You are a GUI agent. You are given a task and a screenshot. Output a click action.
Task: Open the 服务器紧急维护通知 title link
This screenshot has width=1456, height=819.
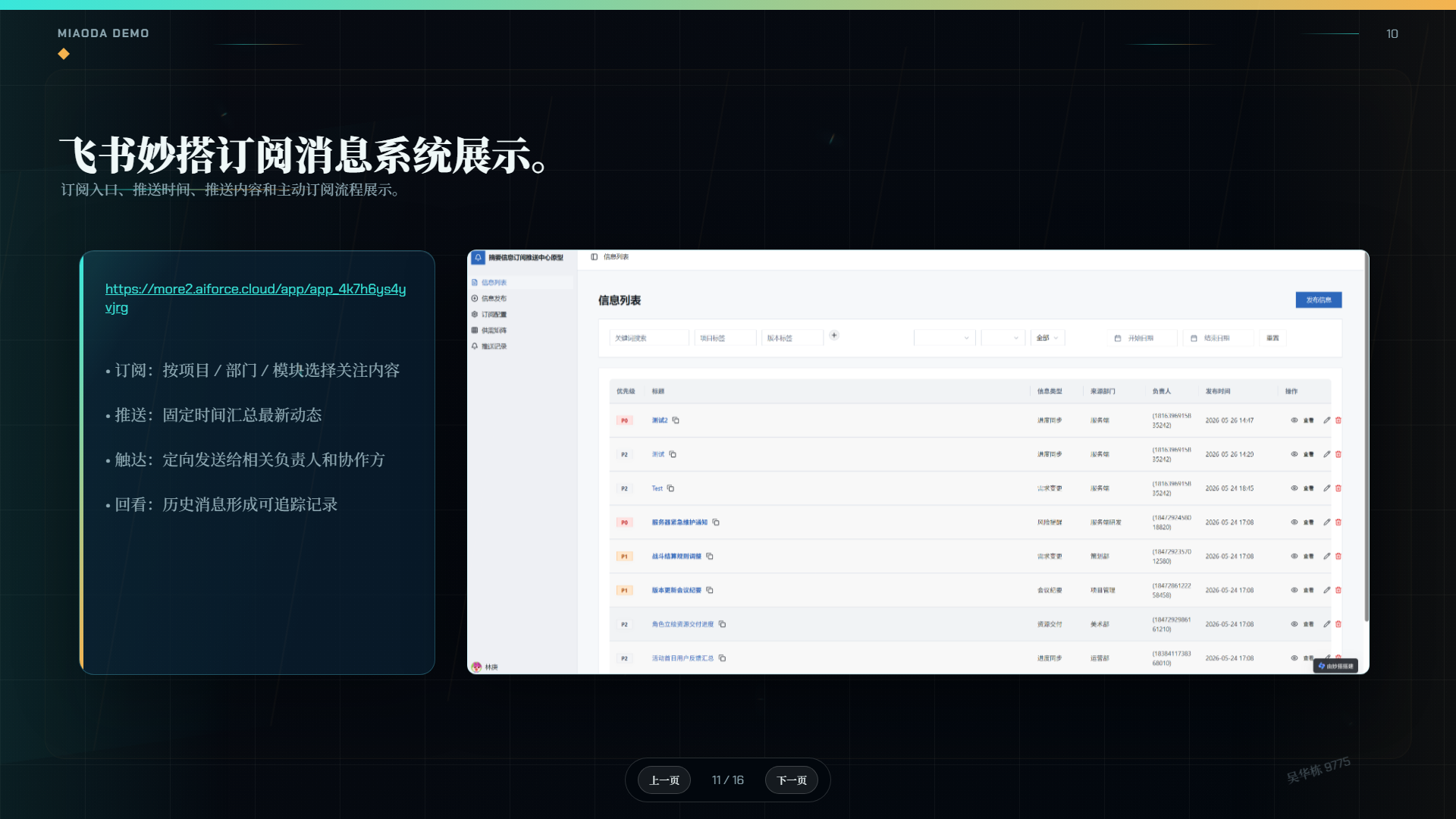[679, 522]
